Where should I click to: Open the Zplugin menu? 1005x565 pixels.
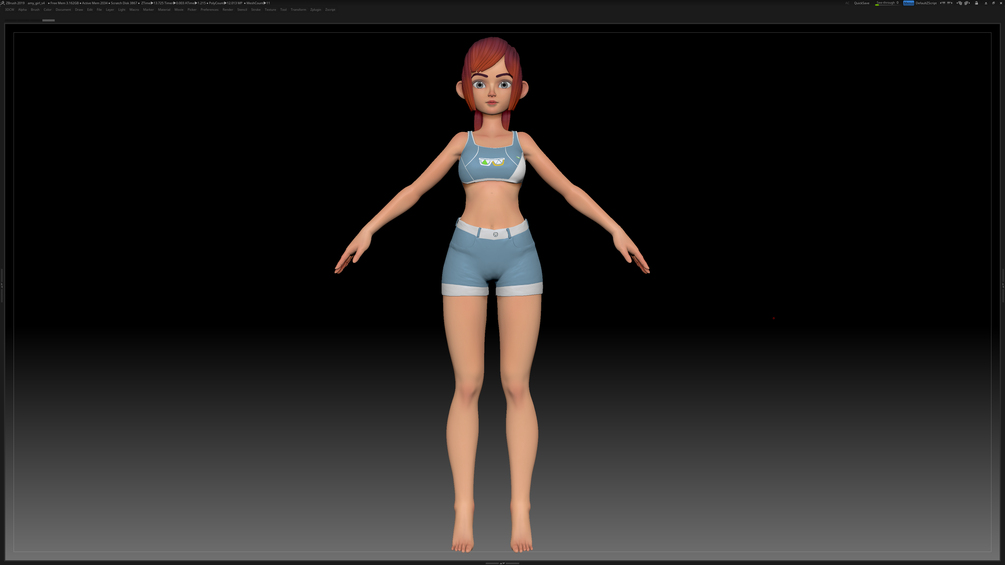tap(315, 10)
